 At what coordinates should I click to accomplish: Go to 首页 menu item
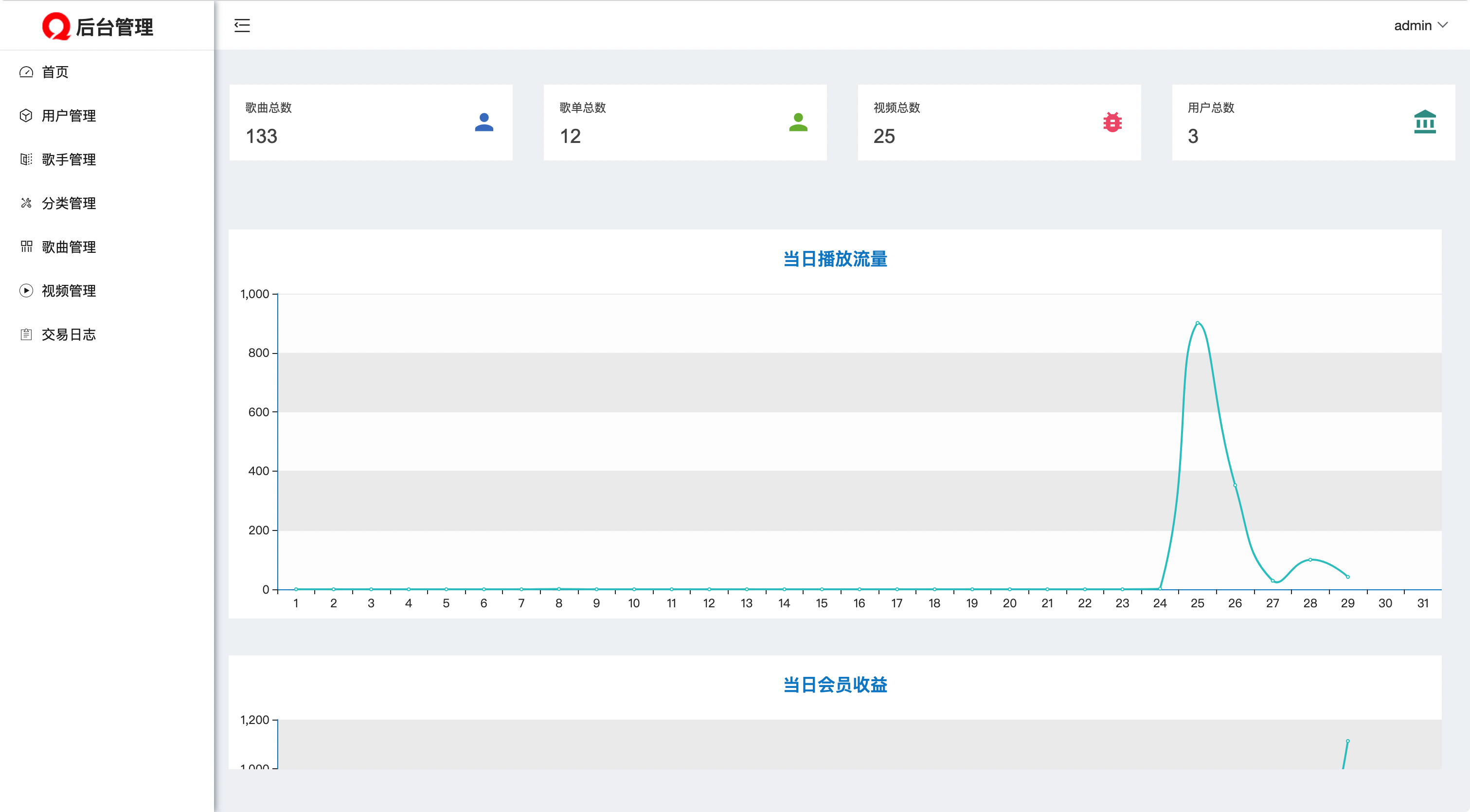107,72
